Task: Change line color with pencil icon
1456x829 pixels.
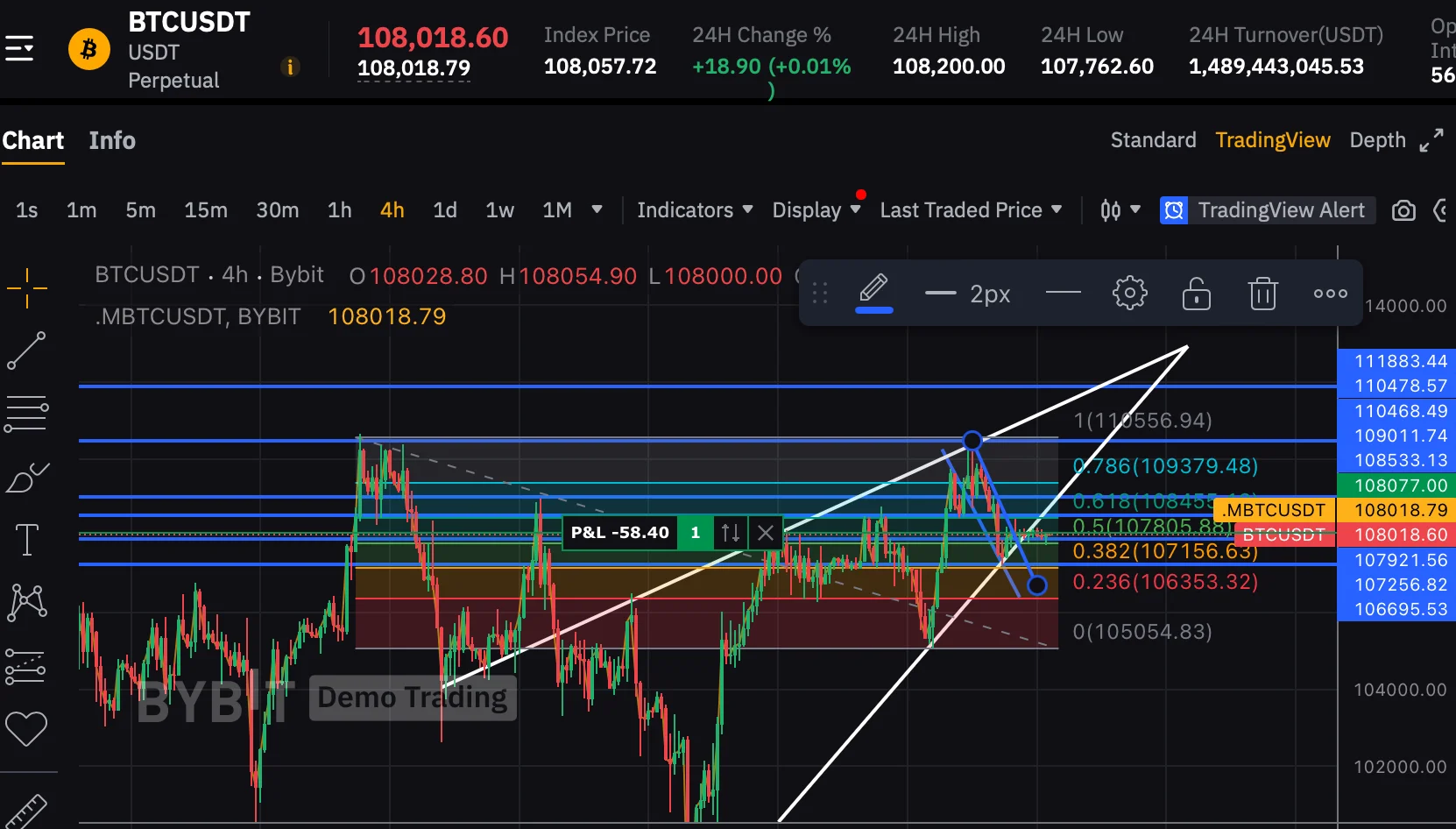Action: (874, 292)
